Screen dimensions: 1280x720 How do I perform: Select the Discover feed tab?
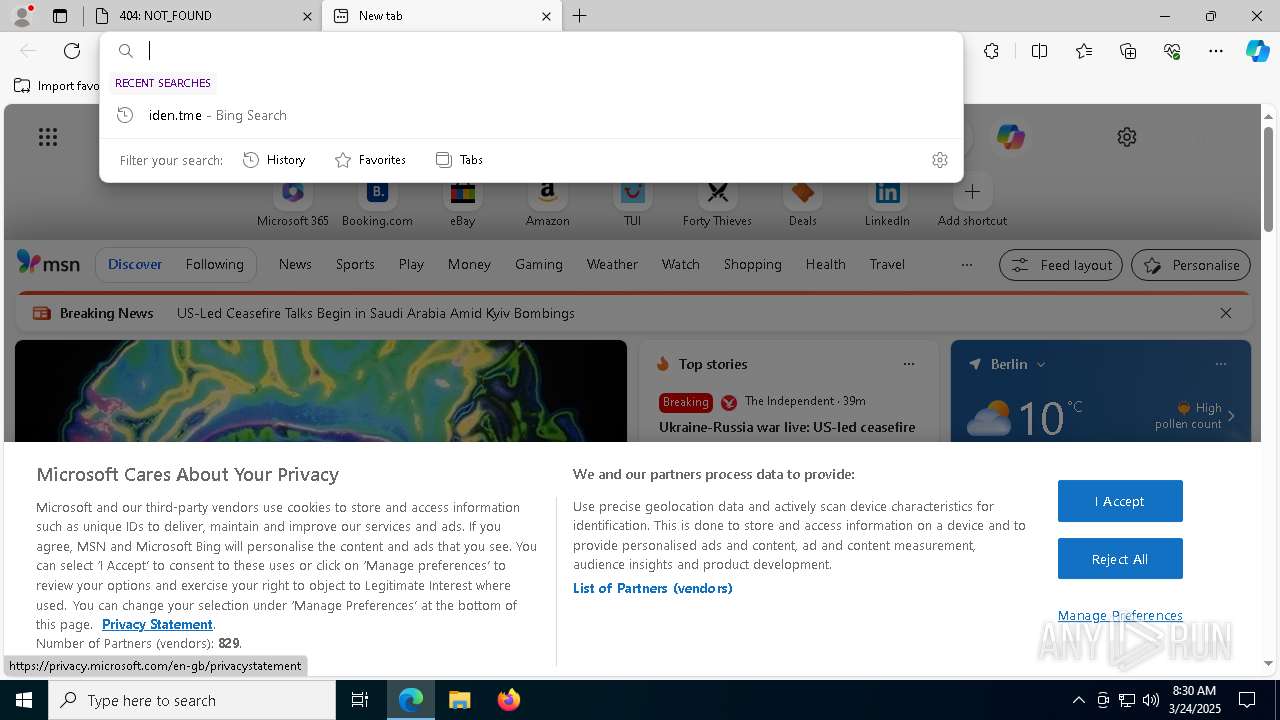[135, 265]
